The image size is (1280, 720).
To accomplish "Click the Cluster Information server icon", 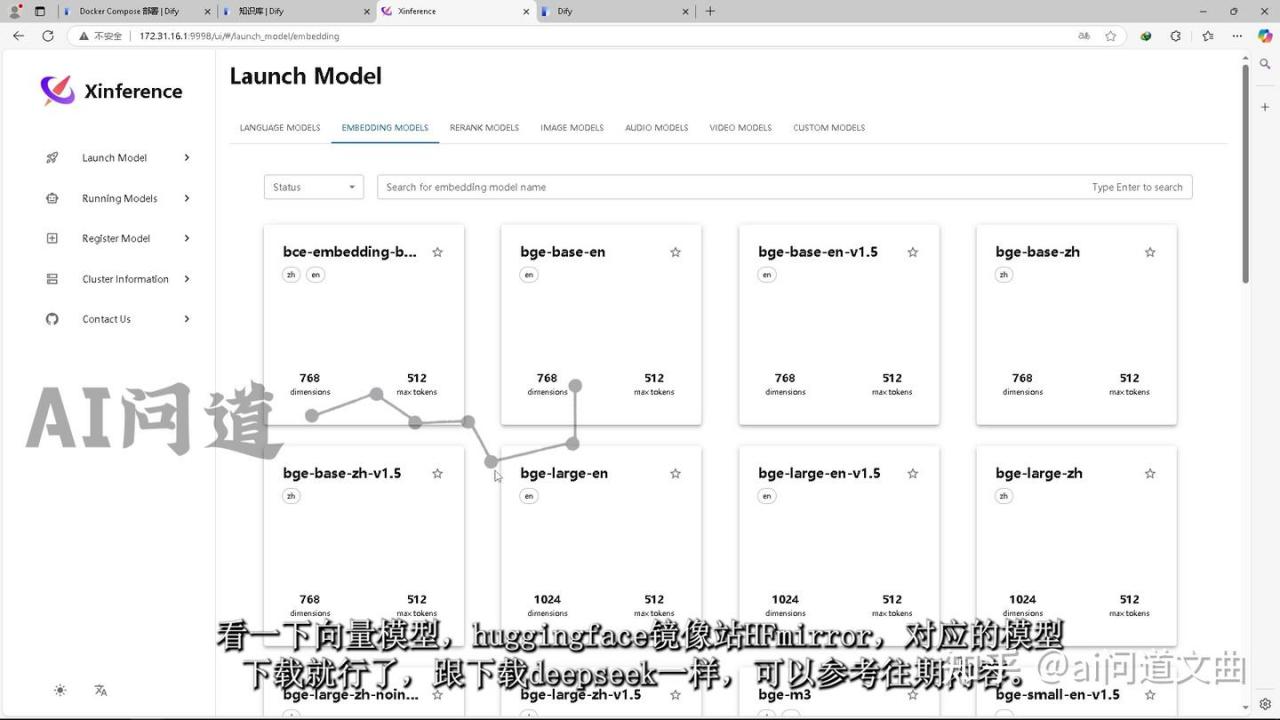I will (52, 279).
